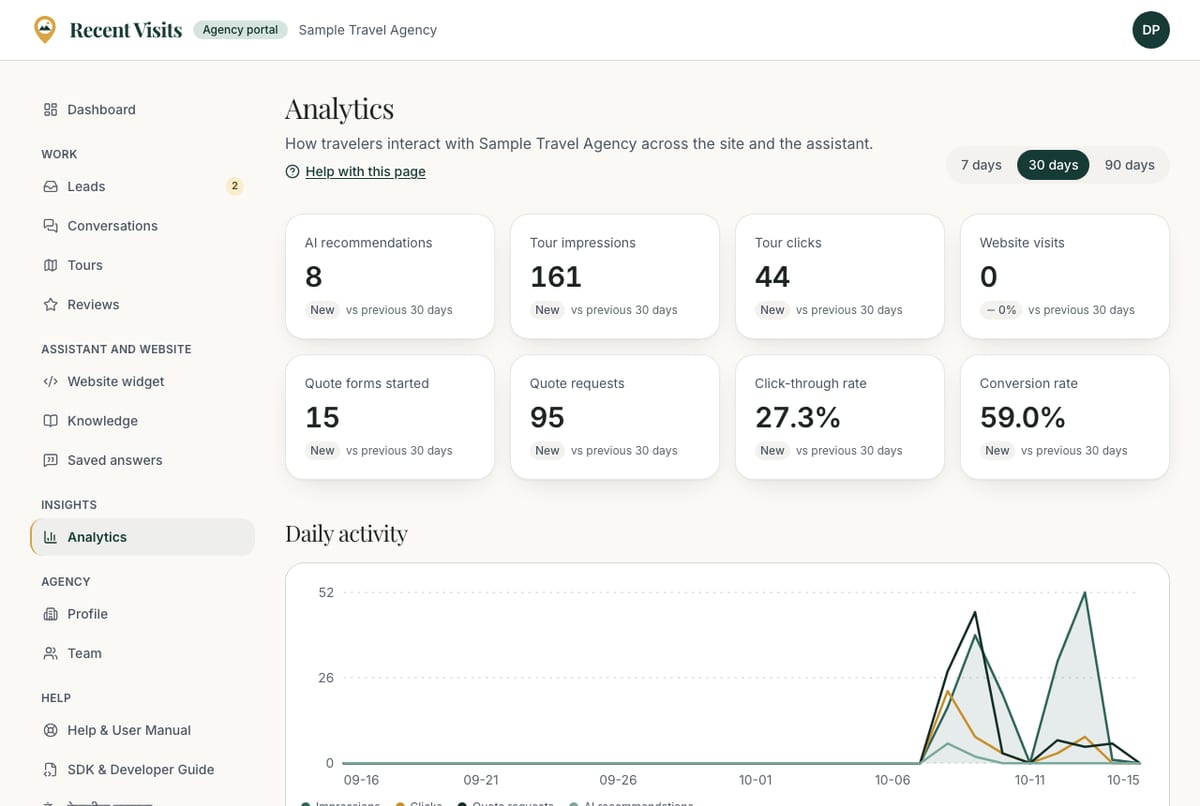Open the Dashboard page
The width and height of the screenshot is (1200, 806).
coord(142,110)
